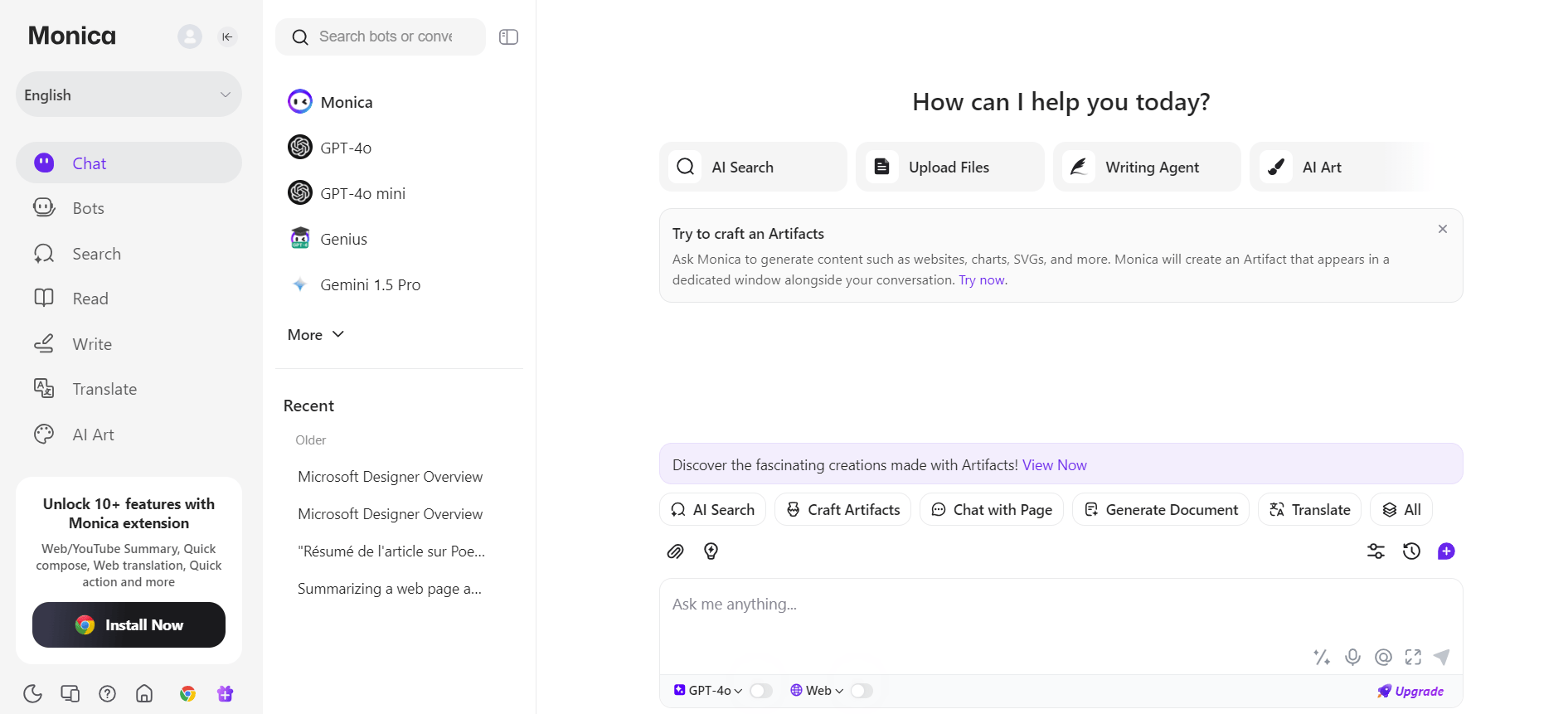Viewport: 1568px width, 714px height.
Task: Focus the Ask me anything input
Action: [x=1061, y=625]
